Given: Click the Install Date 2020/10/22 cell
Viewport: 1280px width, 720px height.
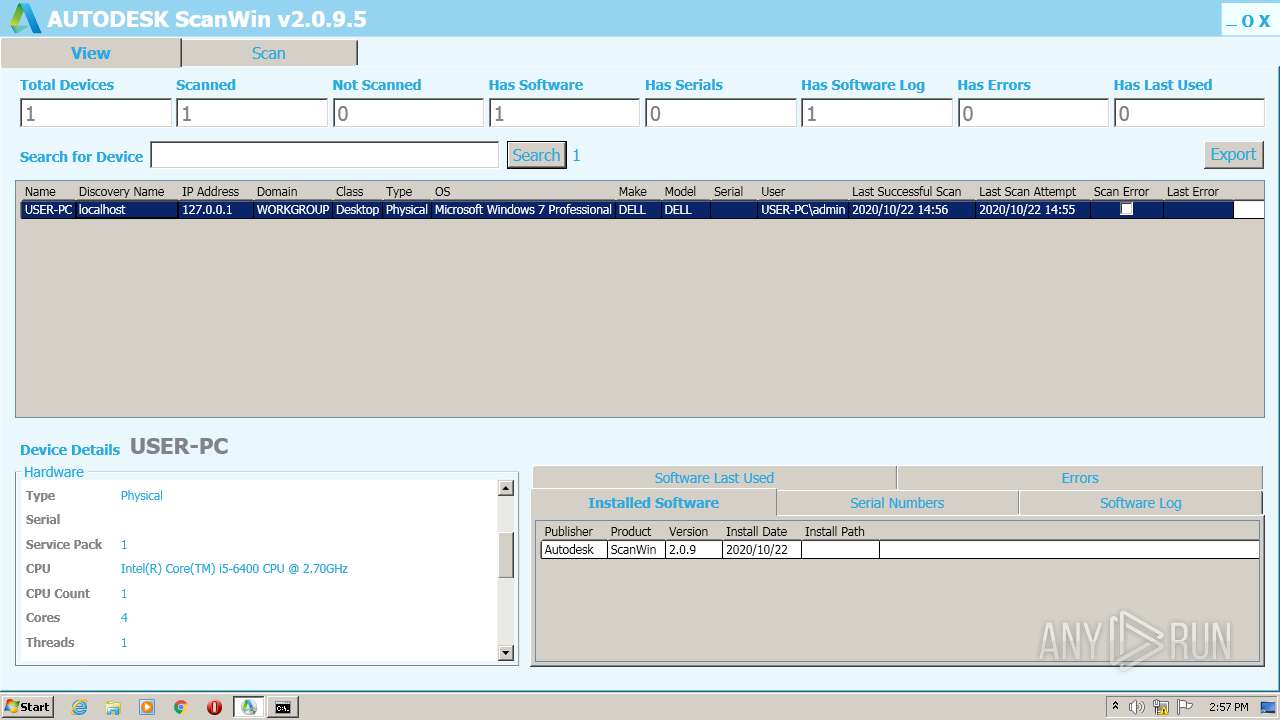Looking at the screenshot, I should [761, 550].
